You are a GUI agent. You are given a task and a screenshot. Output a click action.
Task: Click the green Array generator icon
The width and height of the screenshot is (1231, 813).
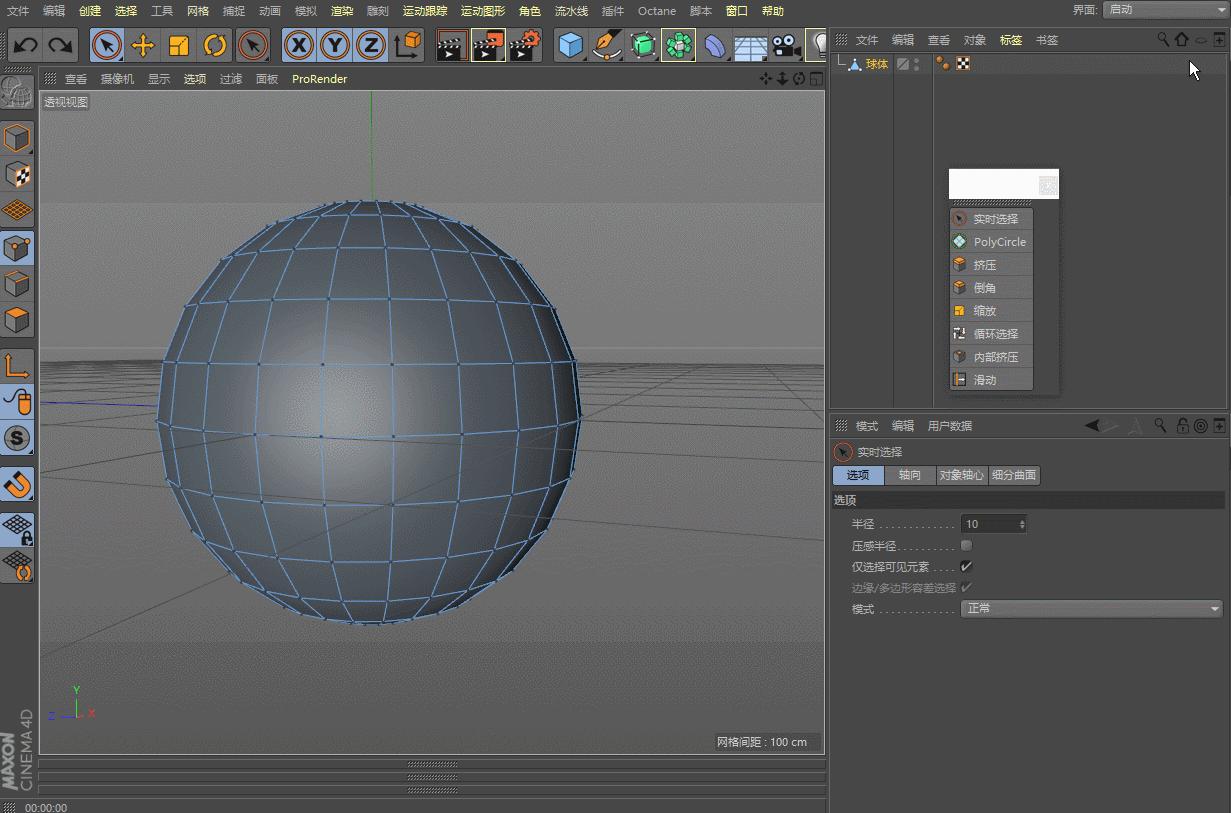click(678, 45)
